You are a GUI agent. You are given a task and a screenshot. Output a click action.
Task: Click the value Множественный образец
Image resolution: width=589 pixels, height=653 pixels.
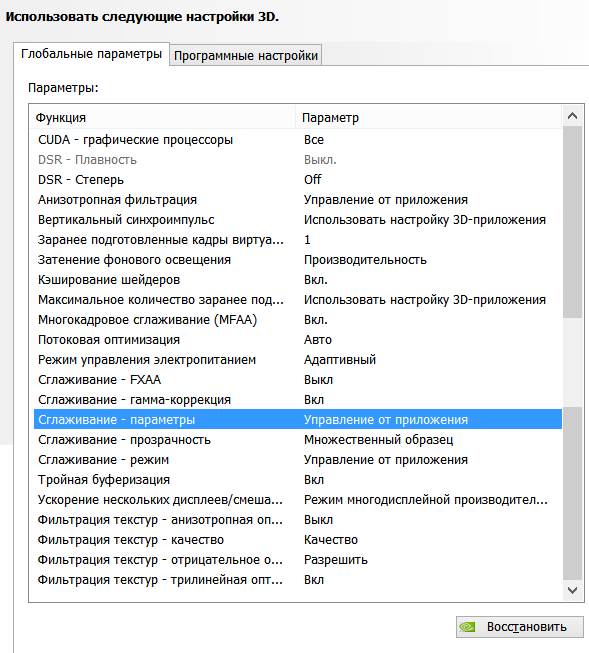[x=378, y=439]
